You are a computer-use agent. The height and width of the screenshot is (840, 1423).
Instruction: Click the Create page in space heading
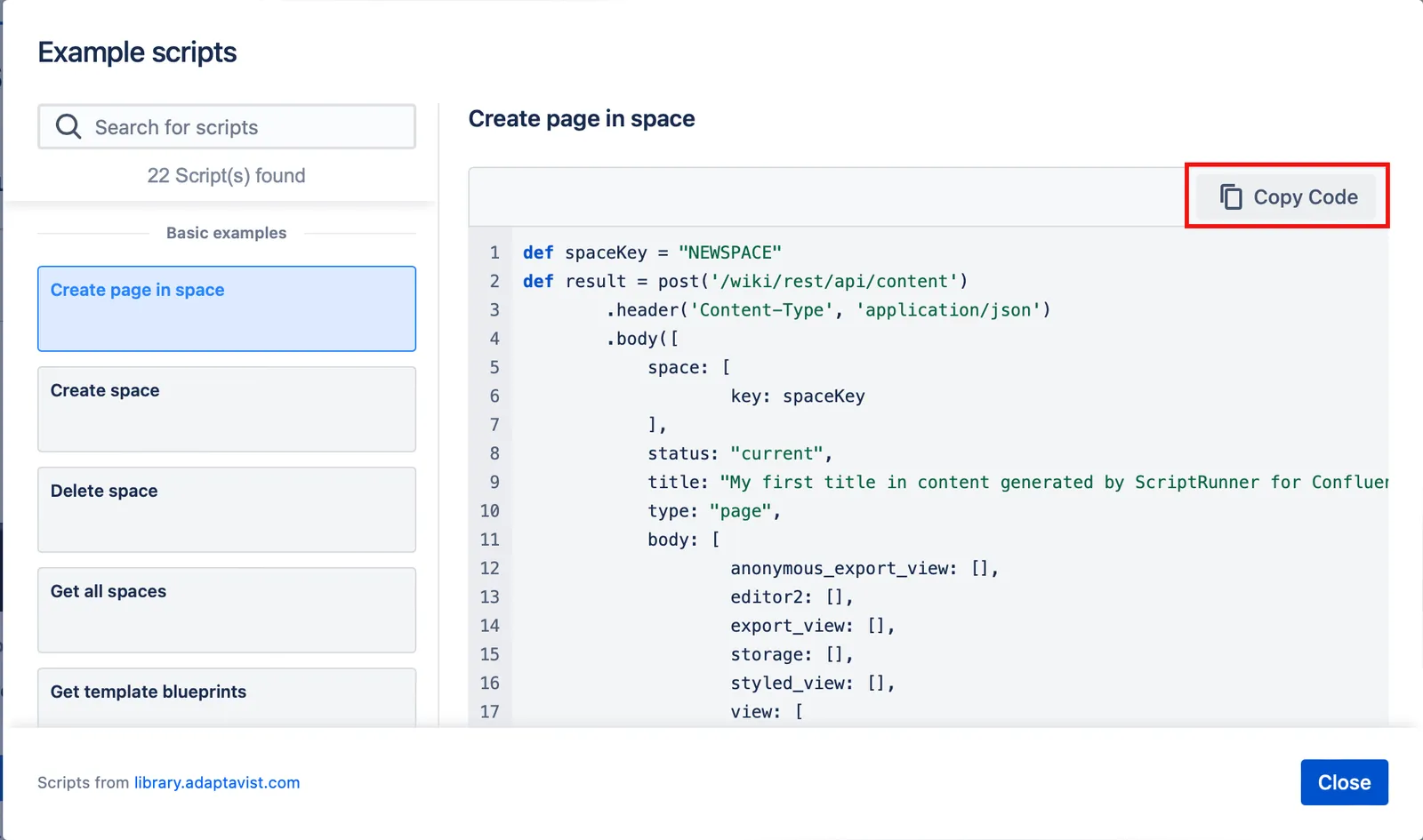click(582, 118)
